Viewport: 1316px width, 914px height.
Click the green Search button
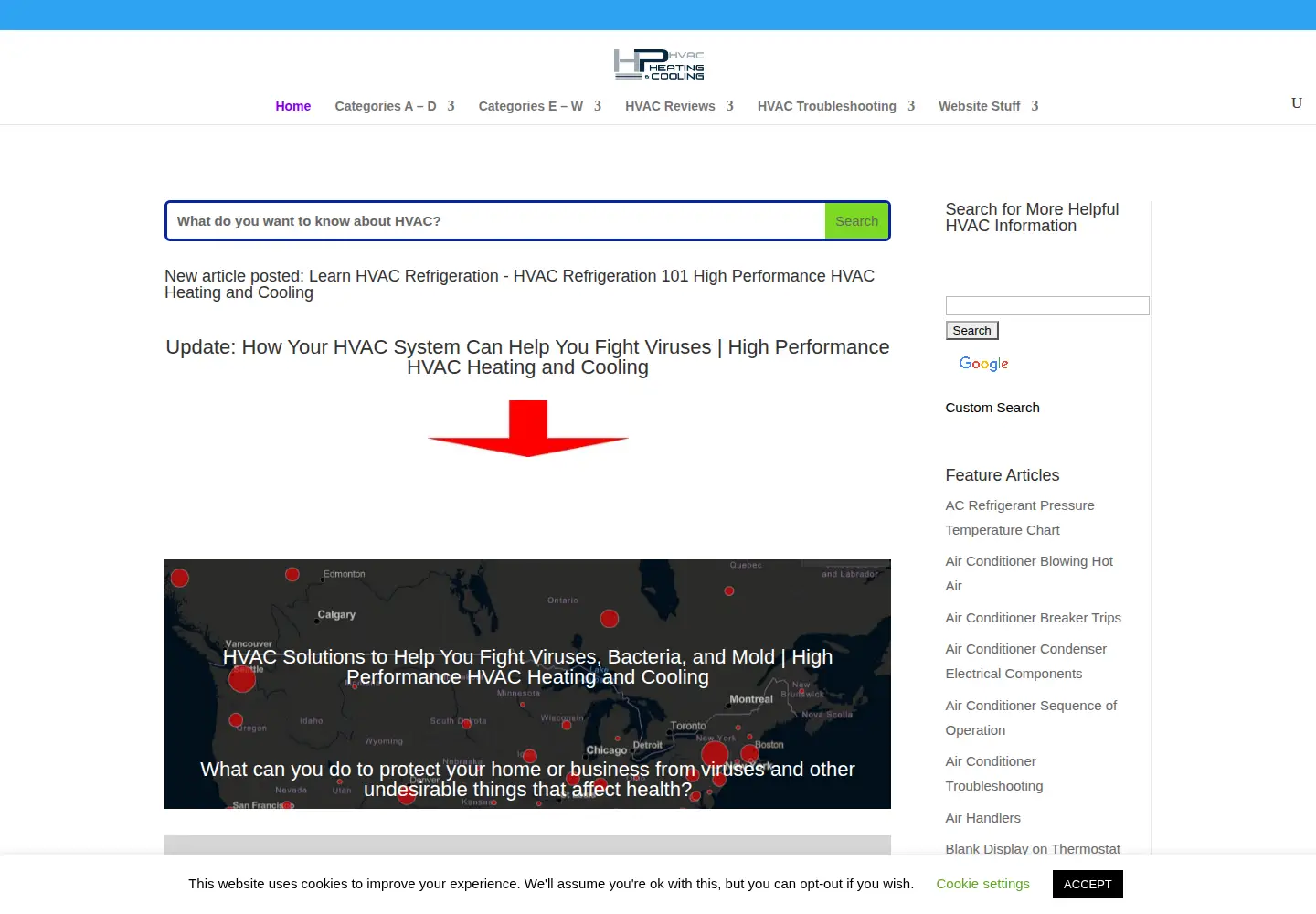click(x=856, y=221)
